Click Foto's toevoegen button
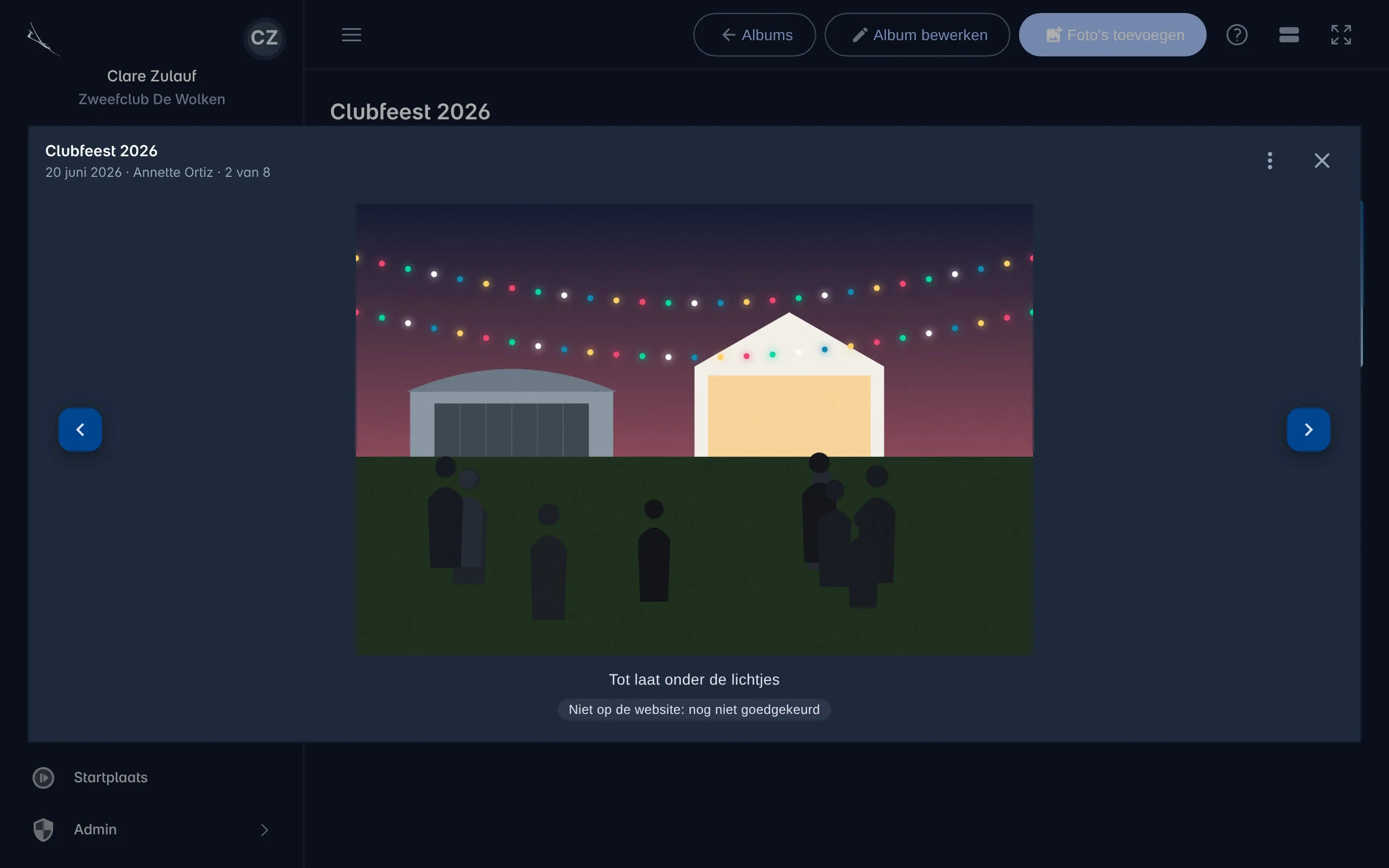This screenshot has height=868, width=1389. [x=1112, y=35]
